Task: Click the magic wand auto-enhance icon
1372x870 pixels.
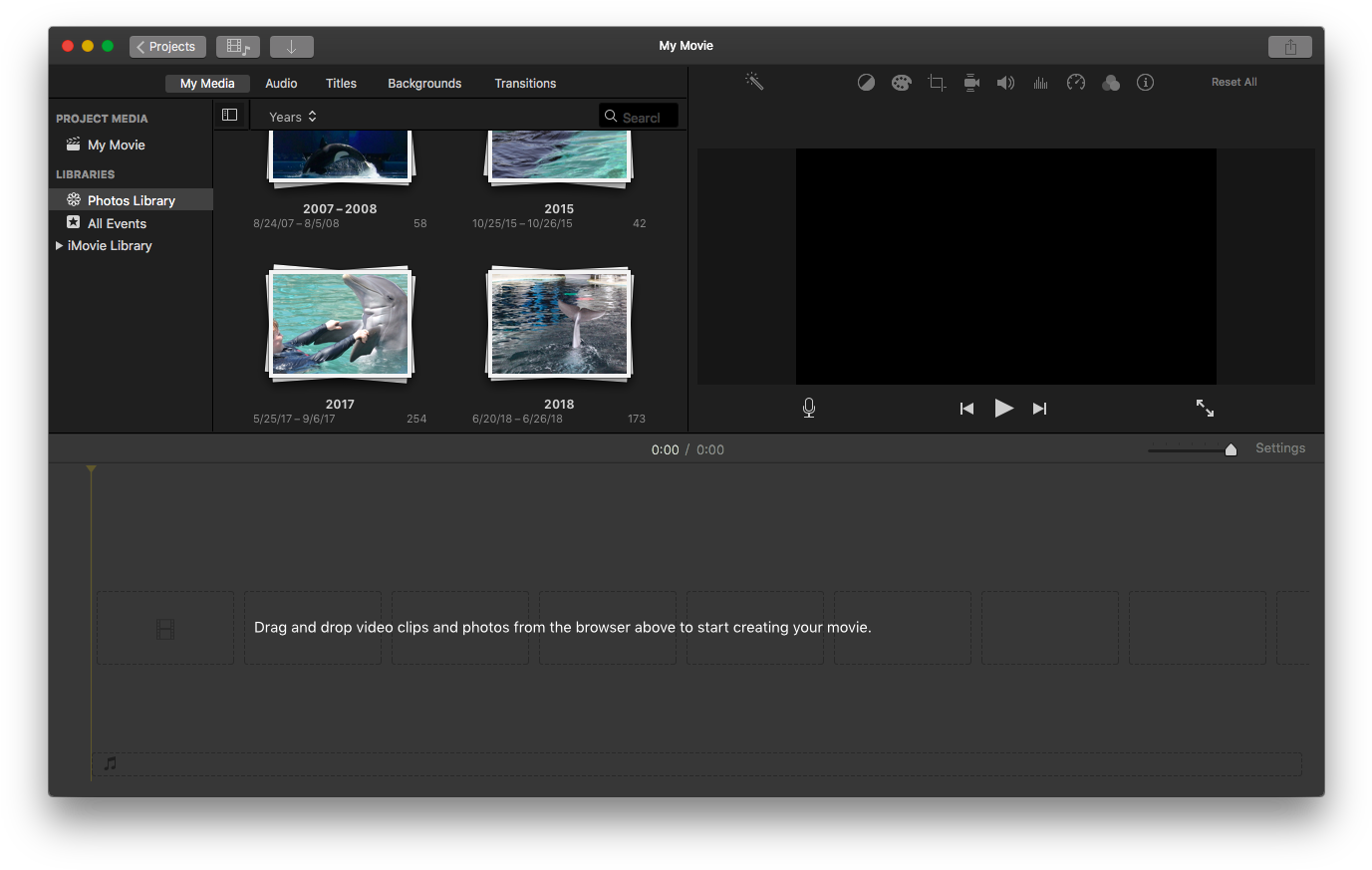Action: 754,82
